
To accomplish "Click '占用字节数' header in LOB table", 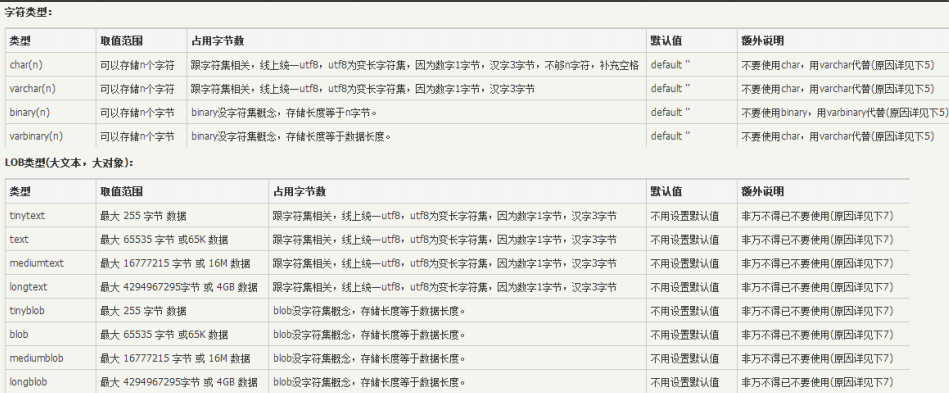I will point(300,191).
